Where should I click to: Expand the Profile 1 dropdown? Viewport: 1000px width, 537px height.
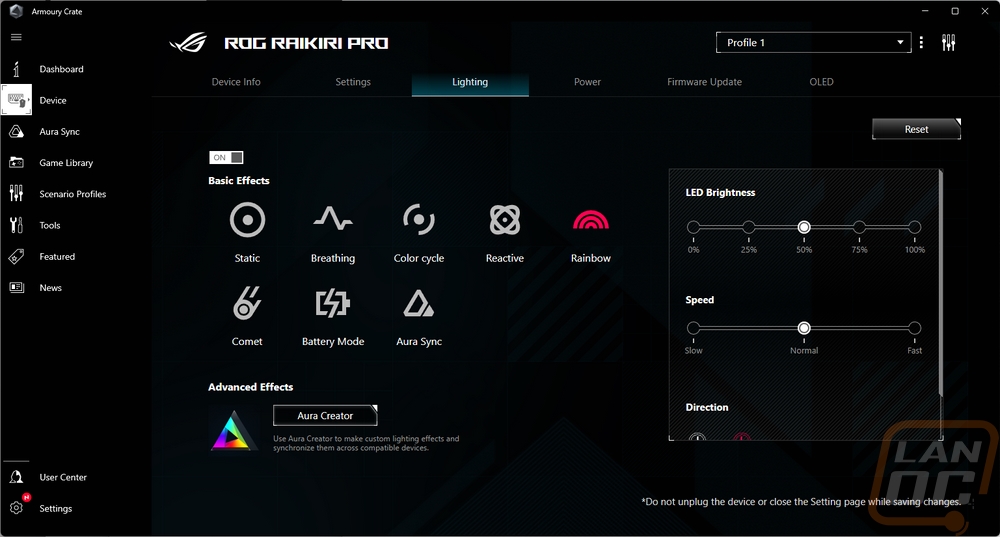tap(811, 43)
